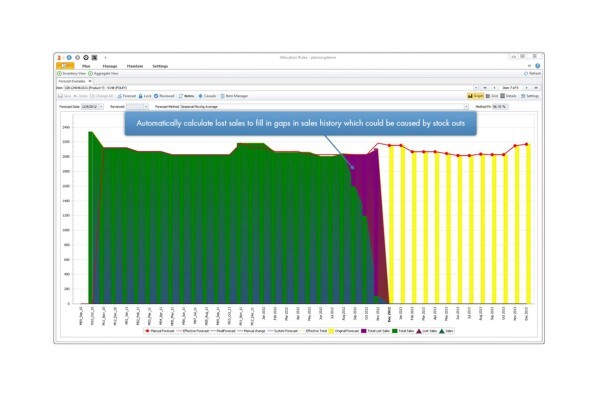Click the Lock padlock button
The height and width of the screenshot is (400, 600).
pos(145,96)
